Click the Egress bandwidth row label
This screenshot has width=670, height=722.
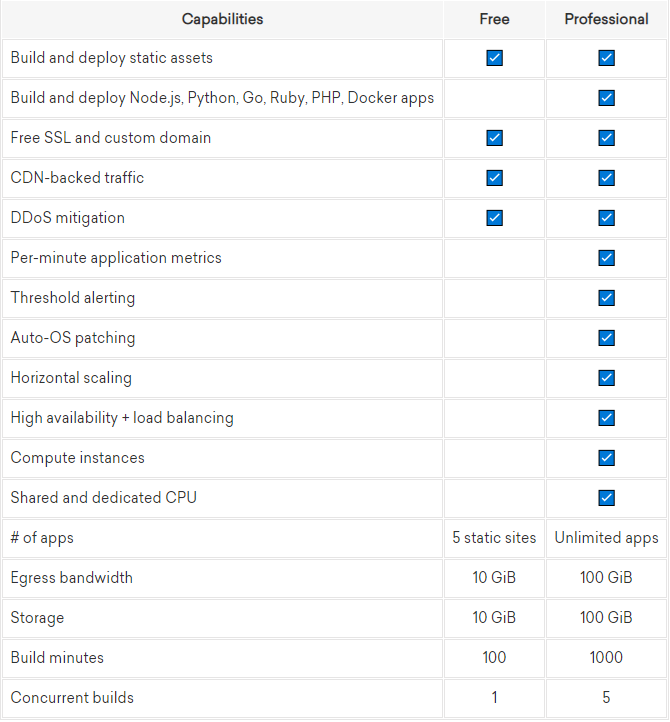click(72, 578)
